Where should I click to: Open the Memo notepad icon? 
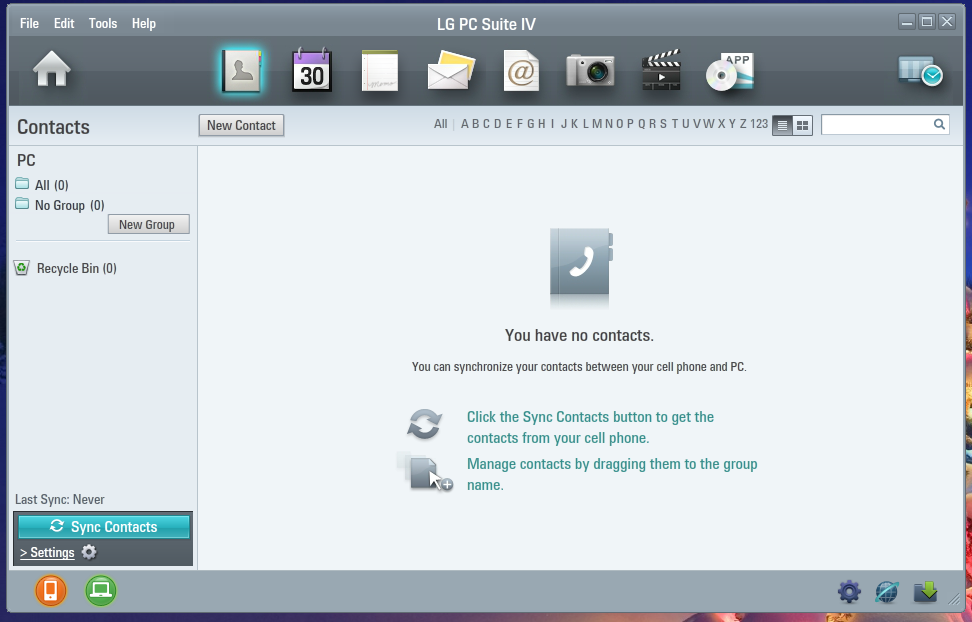click(x=379, y=71)
